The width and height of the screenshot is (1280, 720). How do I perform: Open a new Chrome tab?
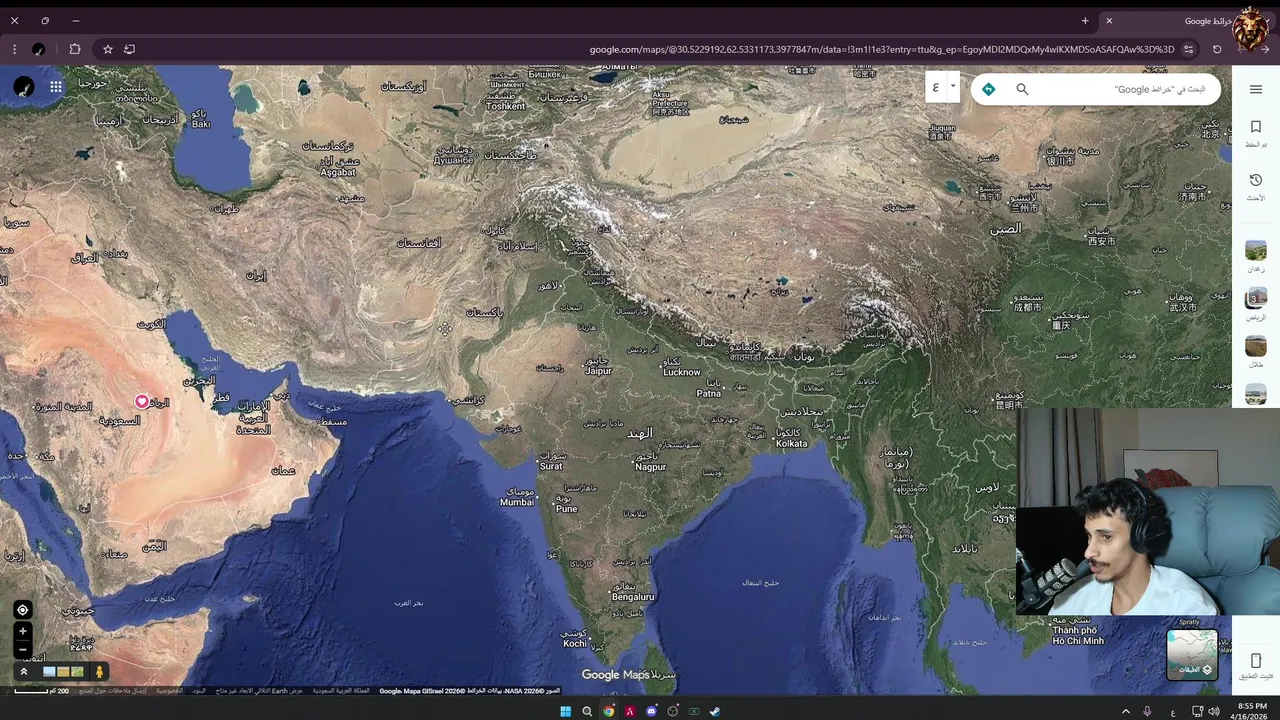tap(1085, 20)
